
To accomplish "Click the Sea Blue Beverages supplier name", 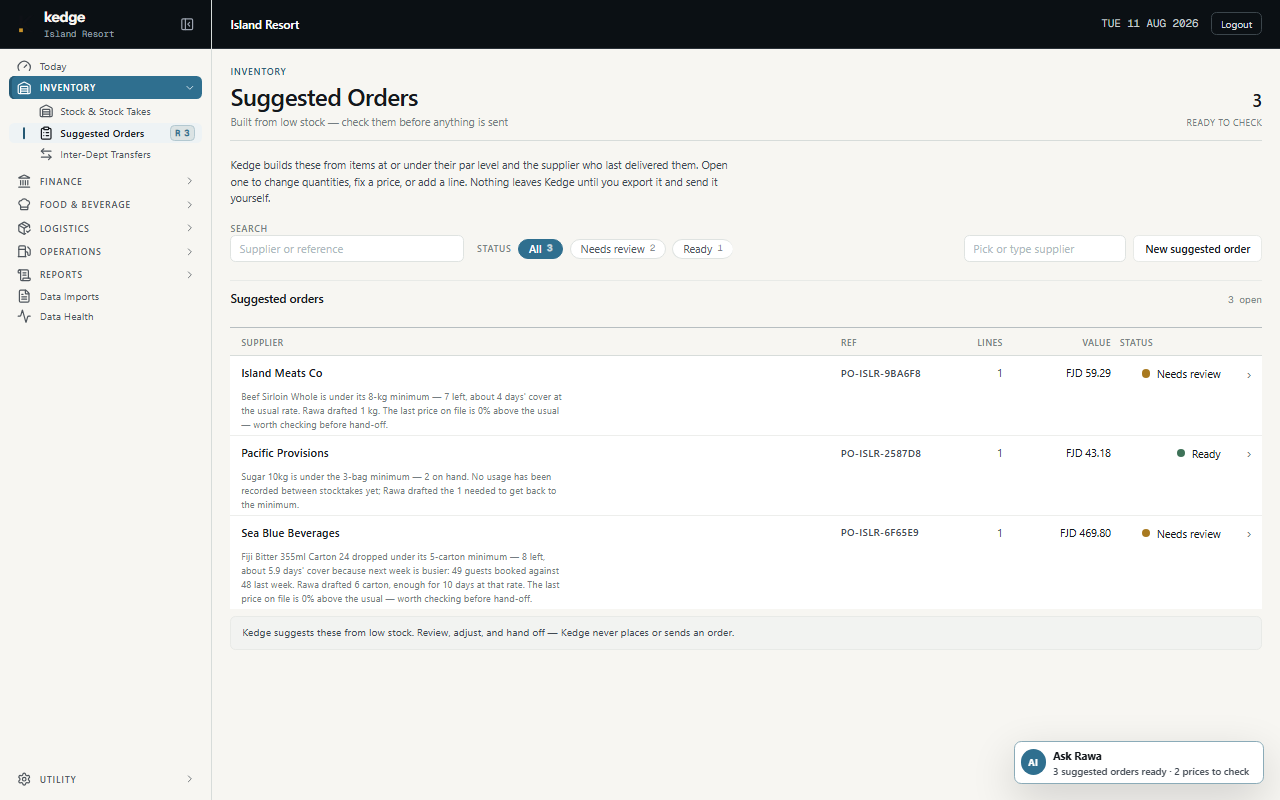I will click(290, 533).
